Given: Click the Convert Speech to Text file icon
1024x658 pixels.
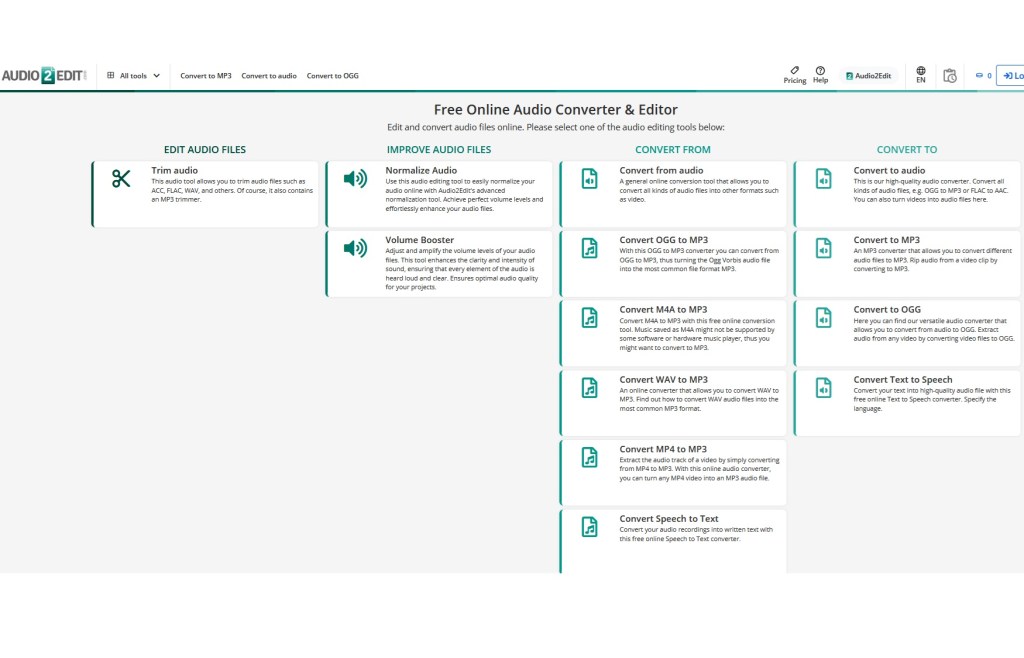Looking at the screenshot, I should click(x=590, y=527).
